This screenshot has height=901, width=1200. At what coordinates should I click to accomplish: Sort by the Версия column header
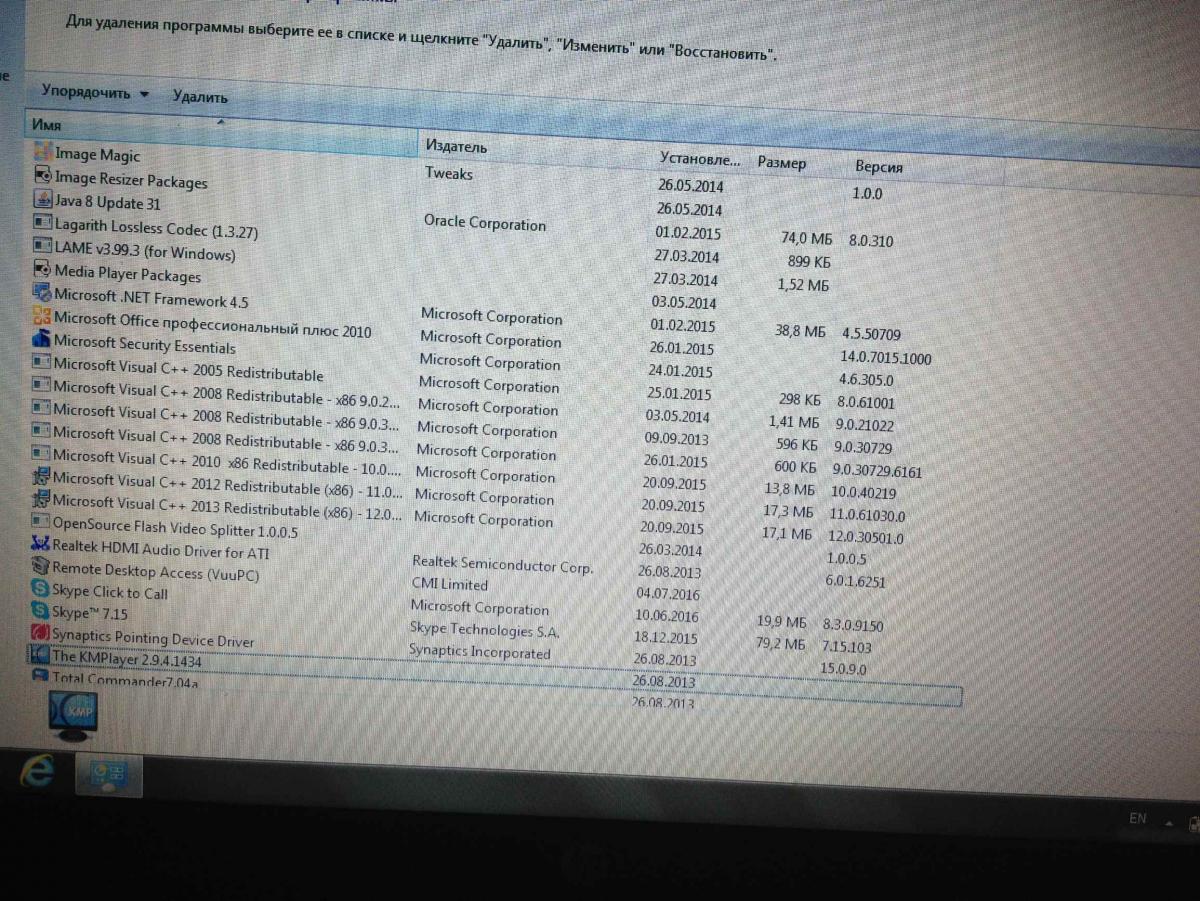[x=879, y=167]
